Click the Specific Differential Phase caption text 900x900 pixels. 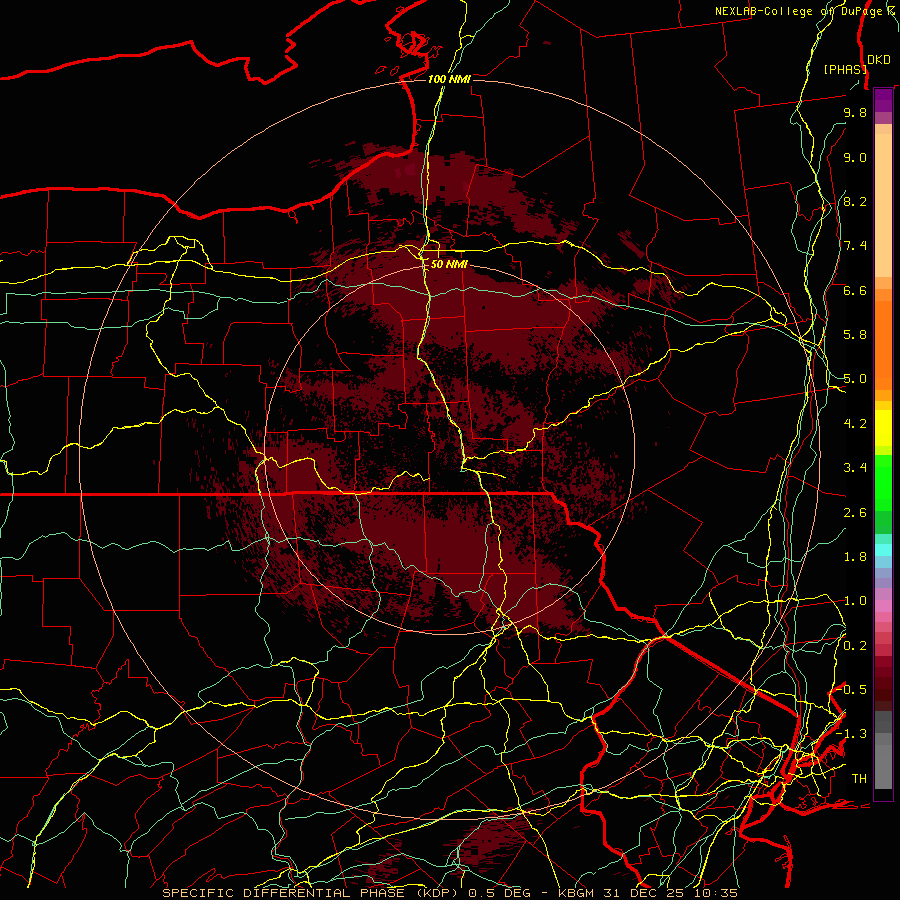(x=449, y=893)
